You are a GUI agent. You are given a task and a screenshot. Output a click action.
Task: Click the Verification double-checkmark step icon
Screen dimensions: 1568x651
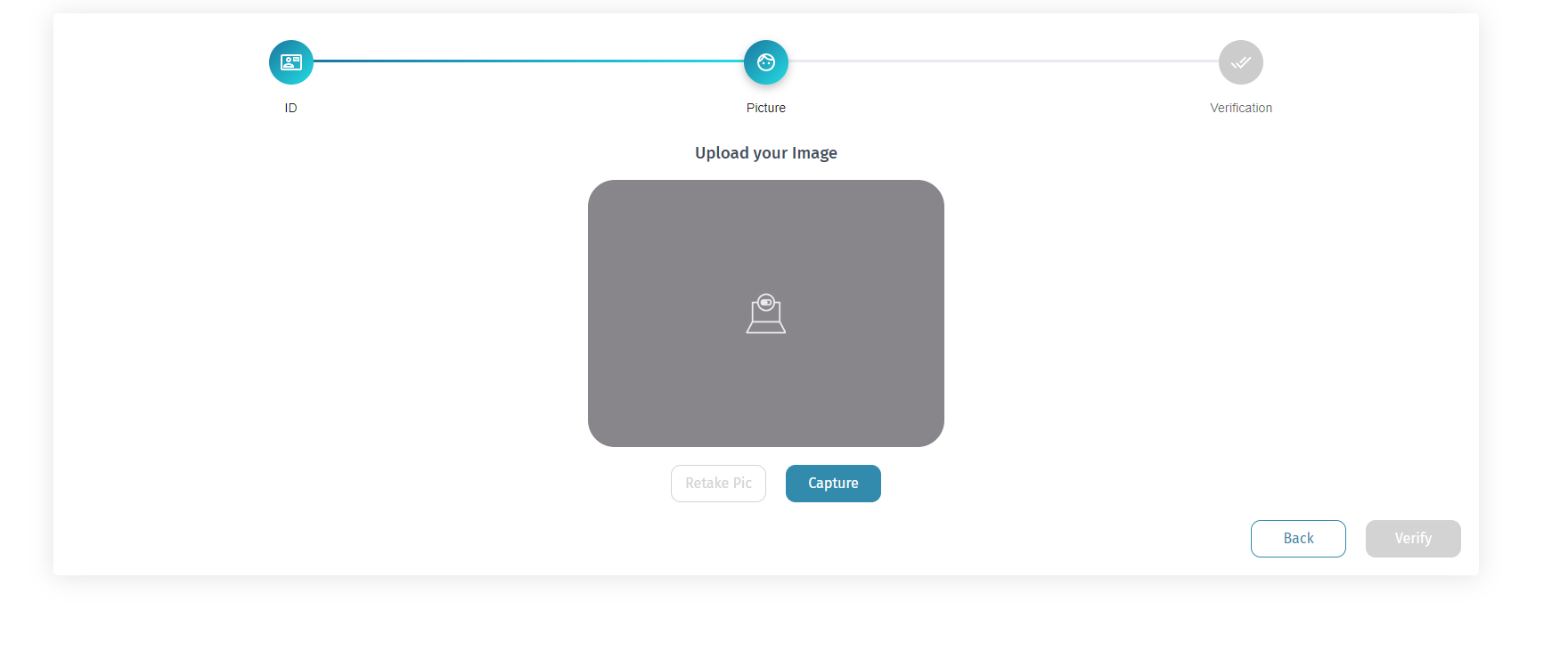[1241, 62]
